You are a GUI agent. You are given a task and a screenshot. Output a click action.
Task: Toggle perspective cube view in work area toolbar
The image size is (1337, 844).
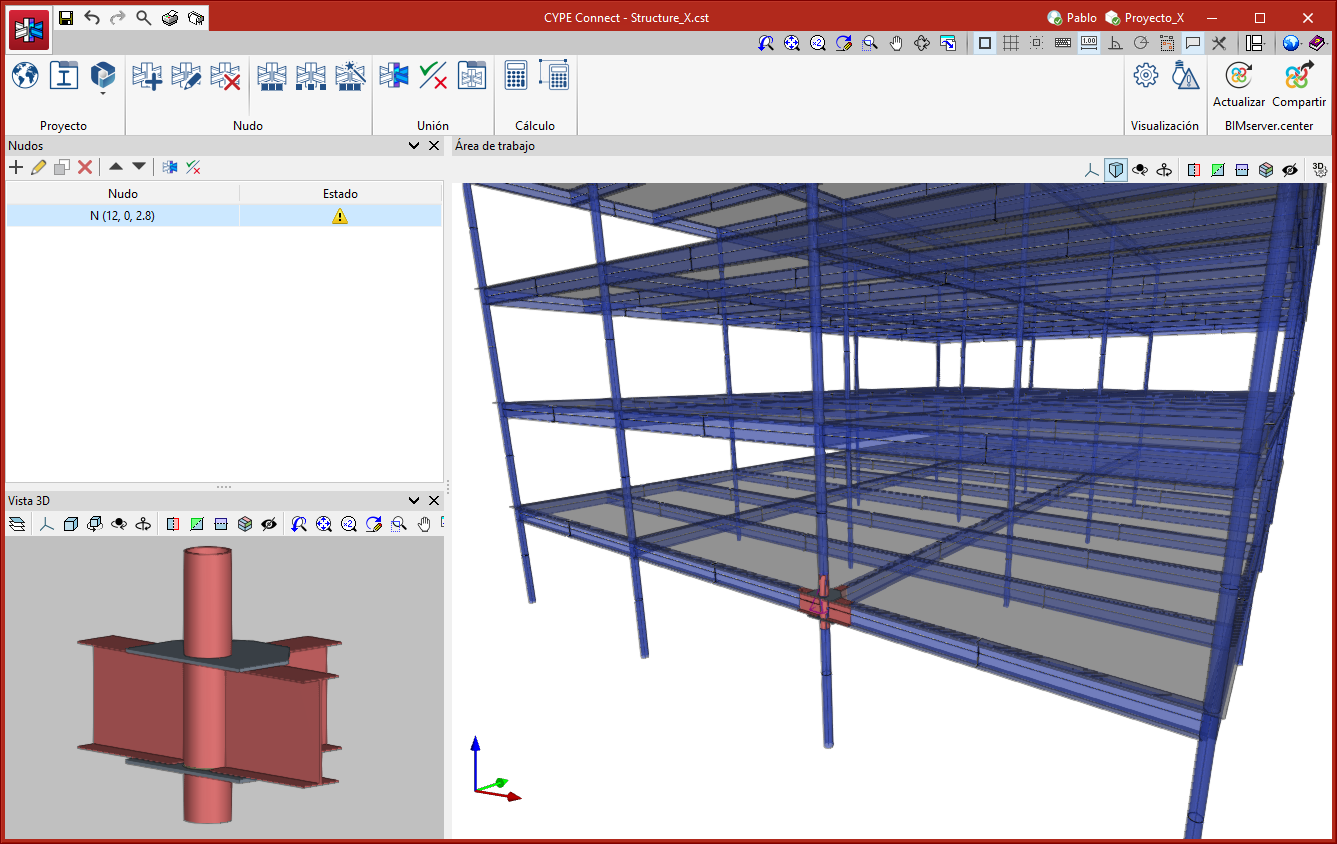(1115, 170)
